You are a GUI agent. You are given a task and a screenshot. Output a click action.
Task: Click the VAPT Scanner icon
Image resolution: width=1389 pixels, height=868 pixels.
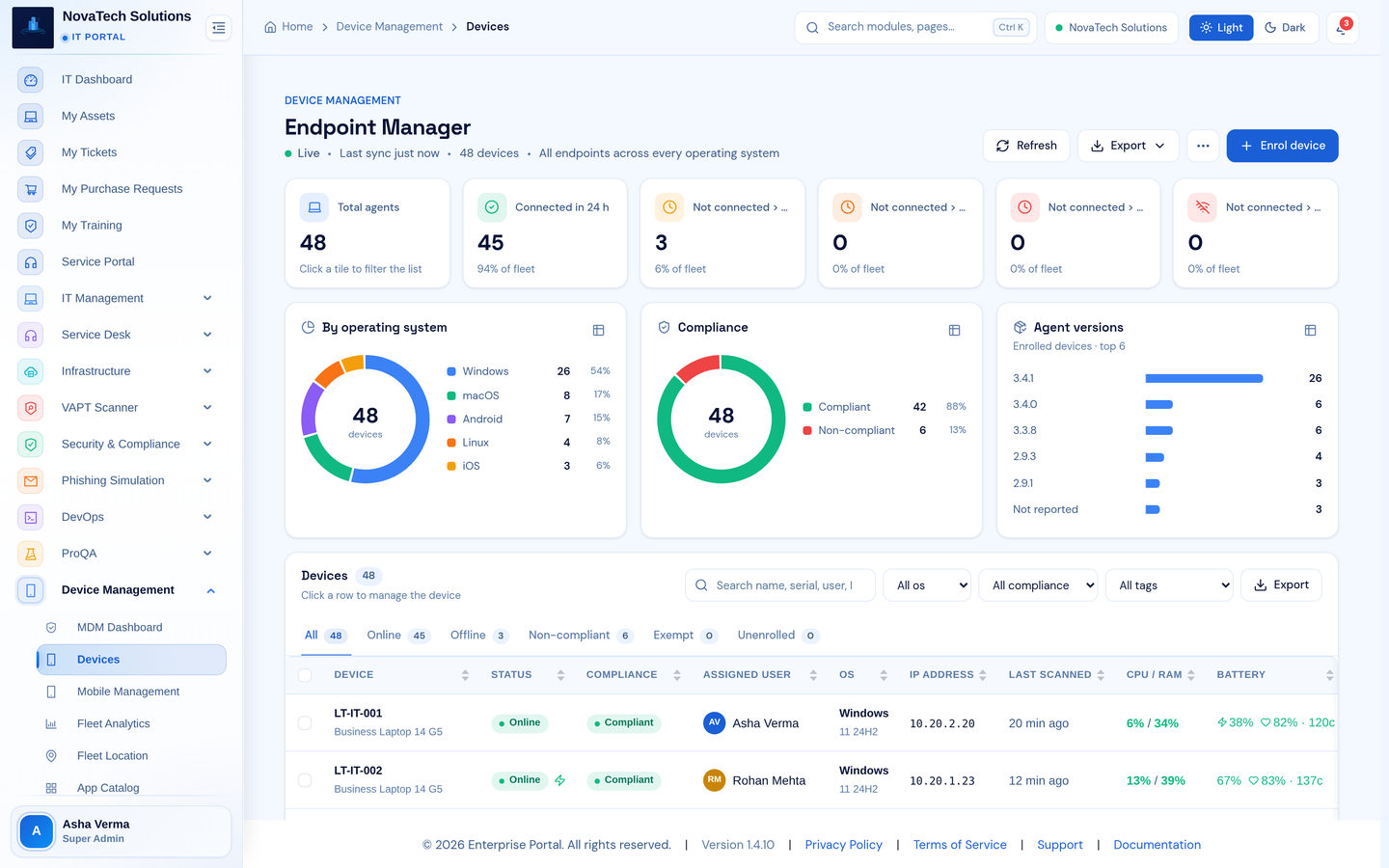tap(31, 408)
